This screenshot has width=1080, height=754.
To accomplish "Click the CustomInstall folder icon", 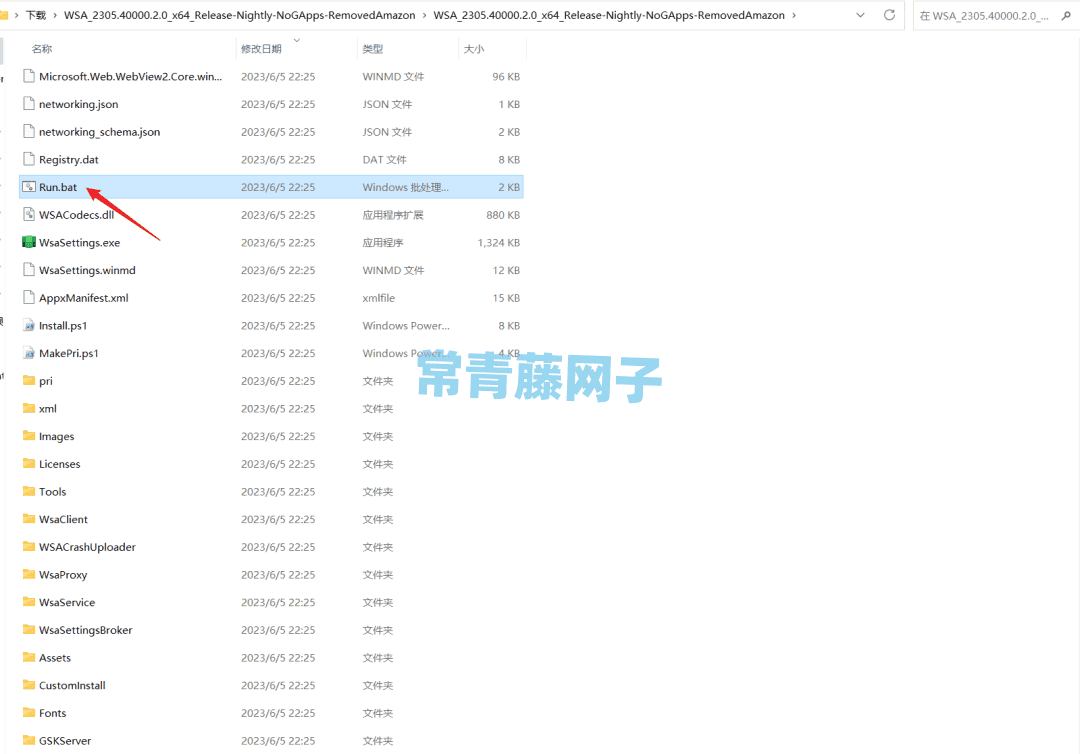I will coord(29,685).
